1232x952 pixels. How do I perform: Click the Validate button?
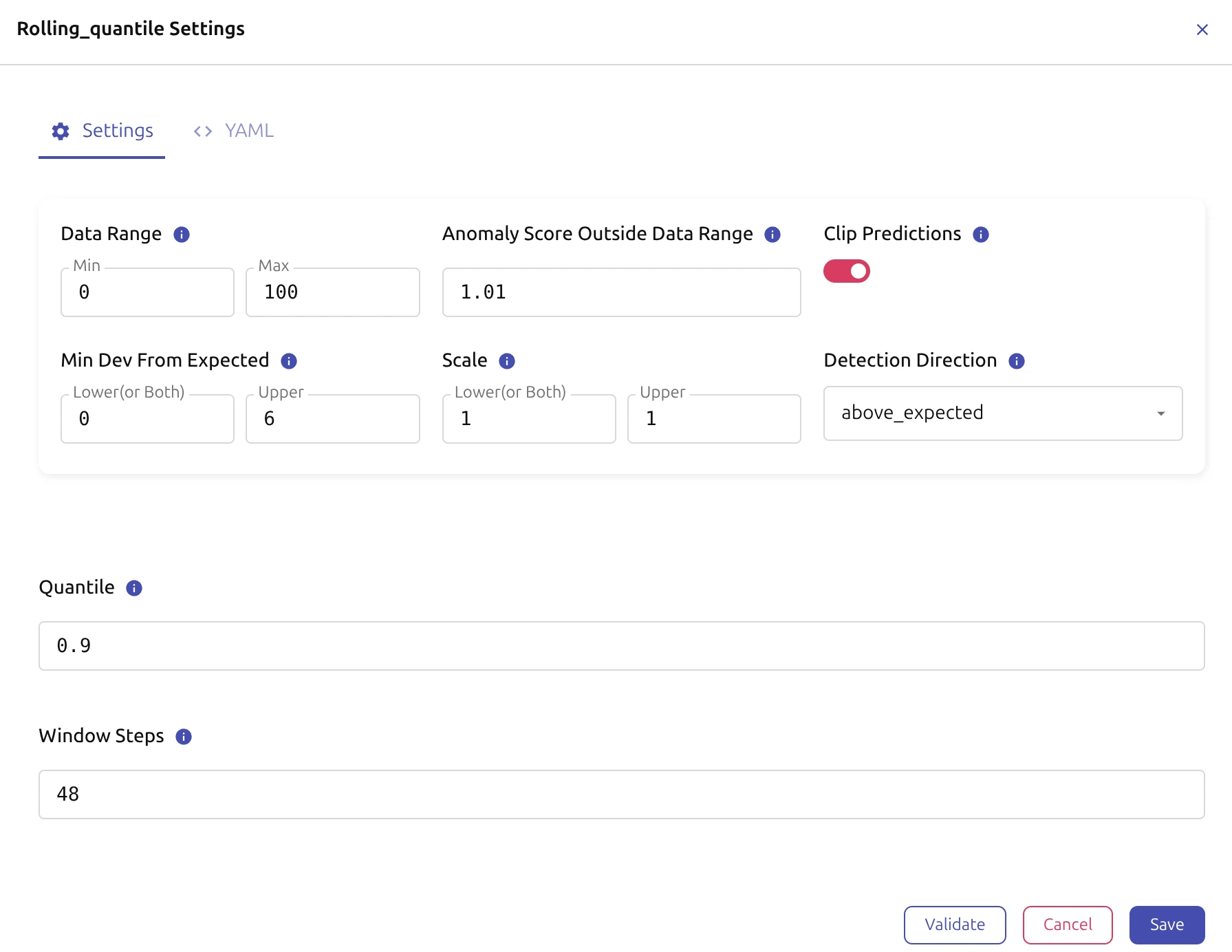pyautogui.click(x=954, y=924)
